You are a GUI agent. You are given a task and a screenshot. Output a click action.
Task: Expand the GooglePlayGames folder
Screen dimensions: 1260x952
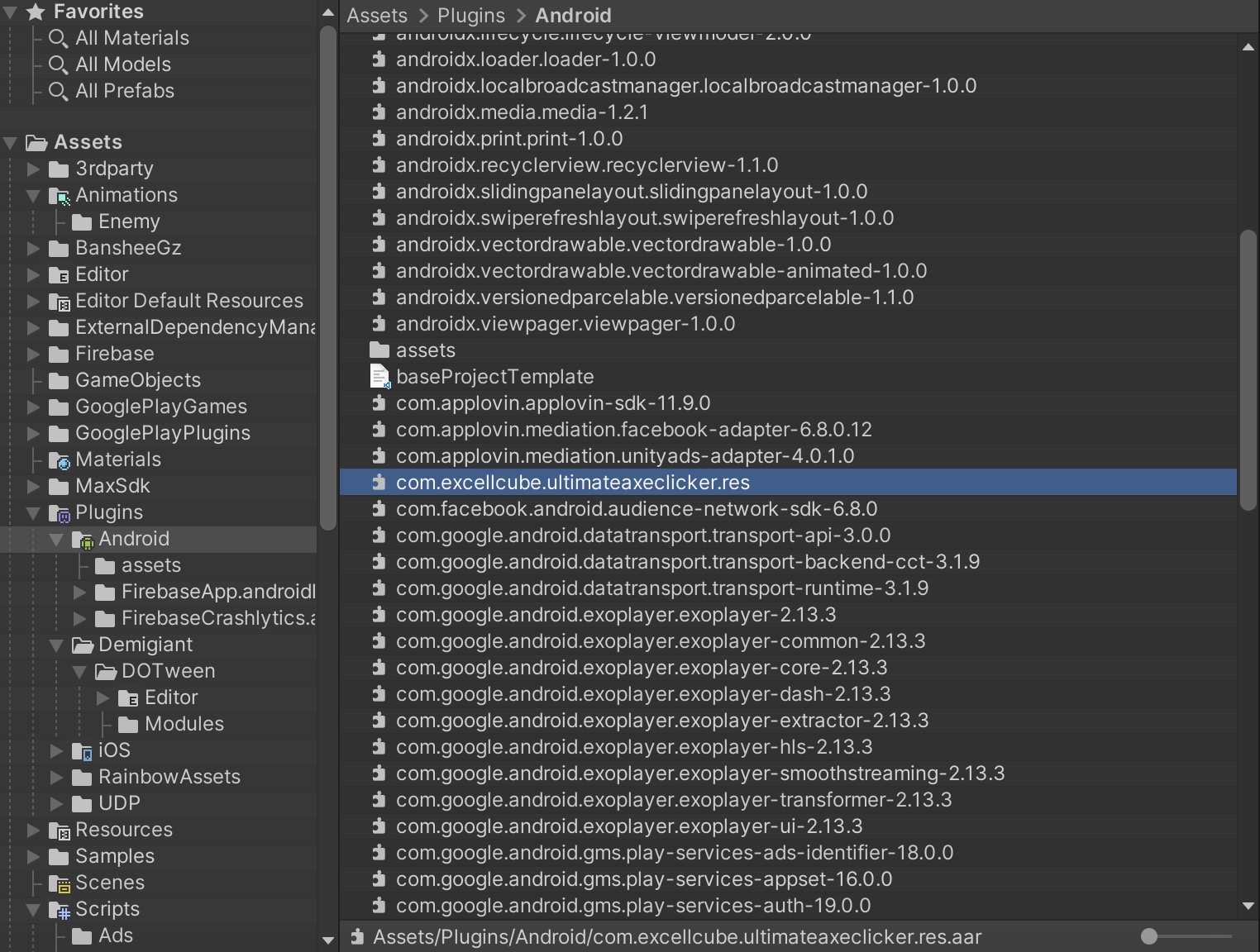pyautogui.click(x=33, y=407)
